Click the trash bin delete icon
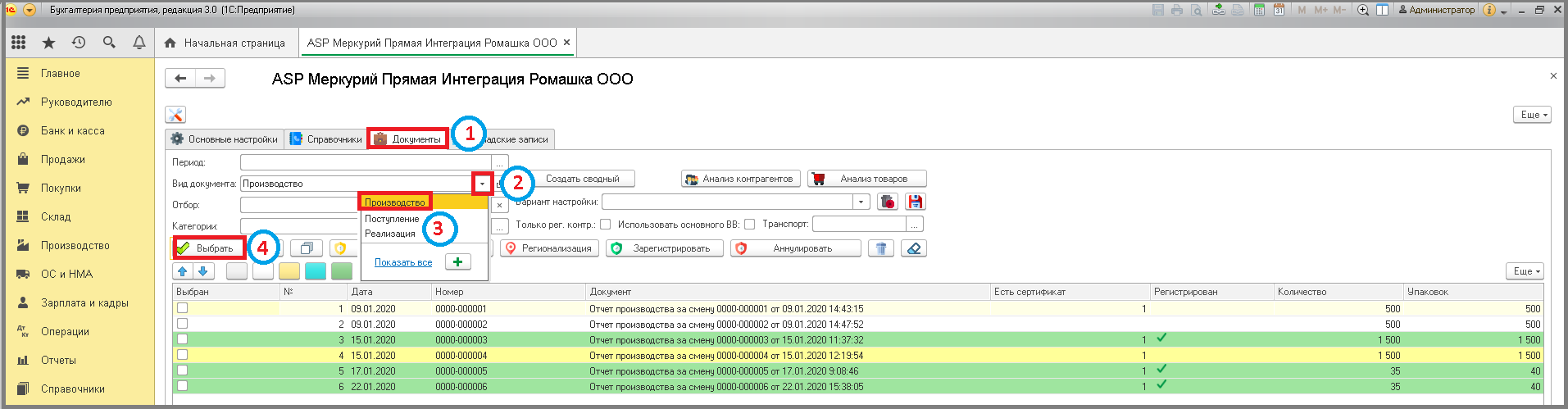This screenshot has width=1568, height=409. tap(881, 248)
